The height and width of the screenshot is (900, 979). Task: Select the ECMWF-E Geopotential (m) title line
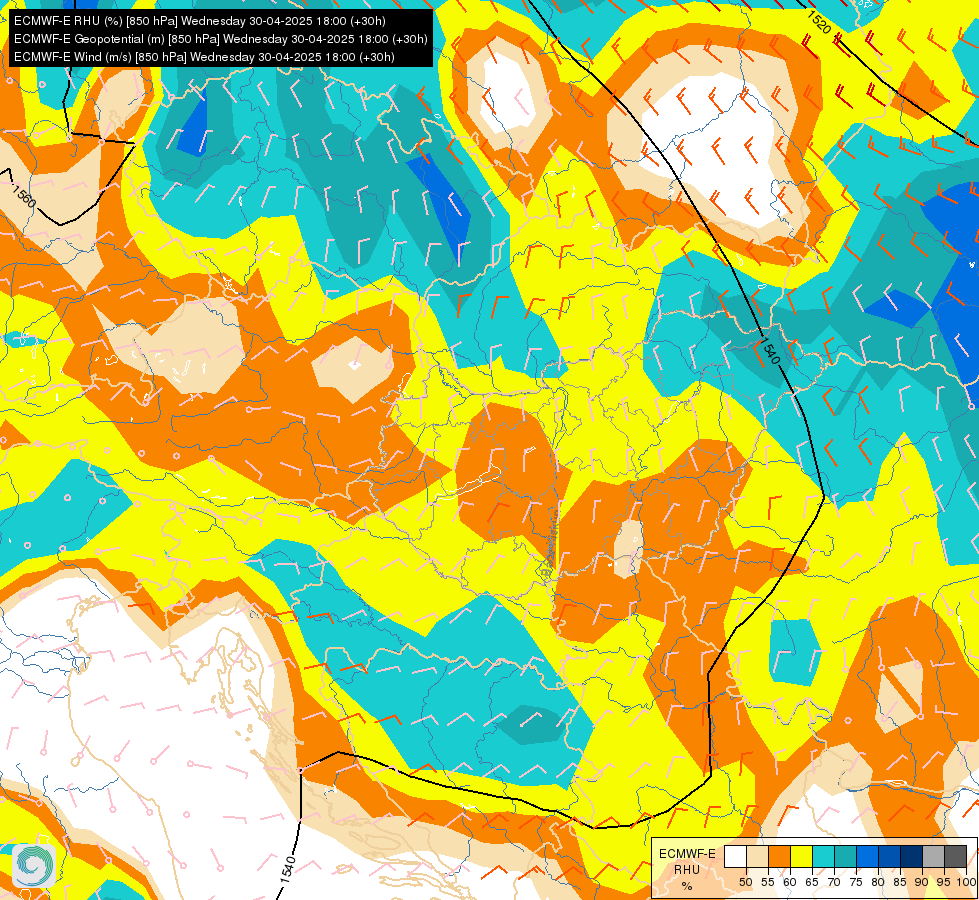220,39
